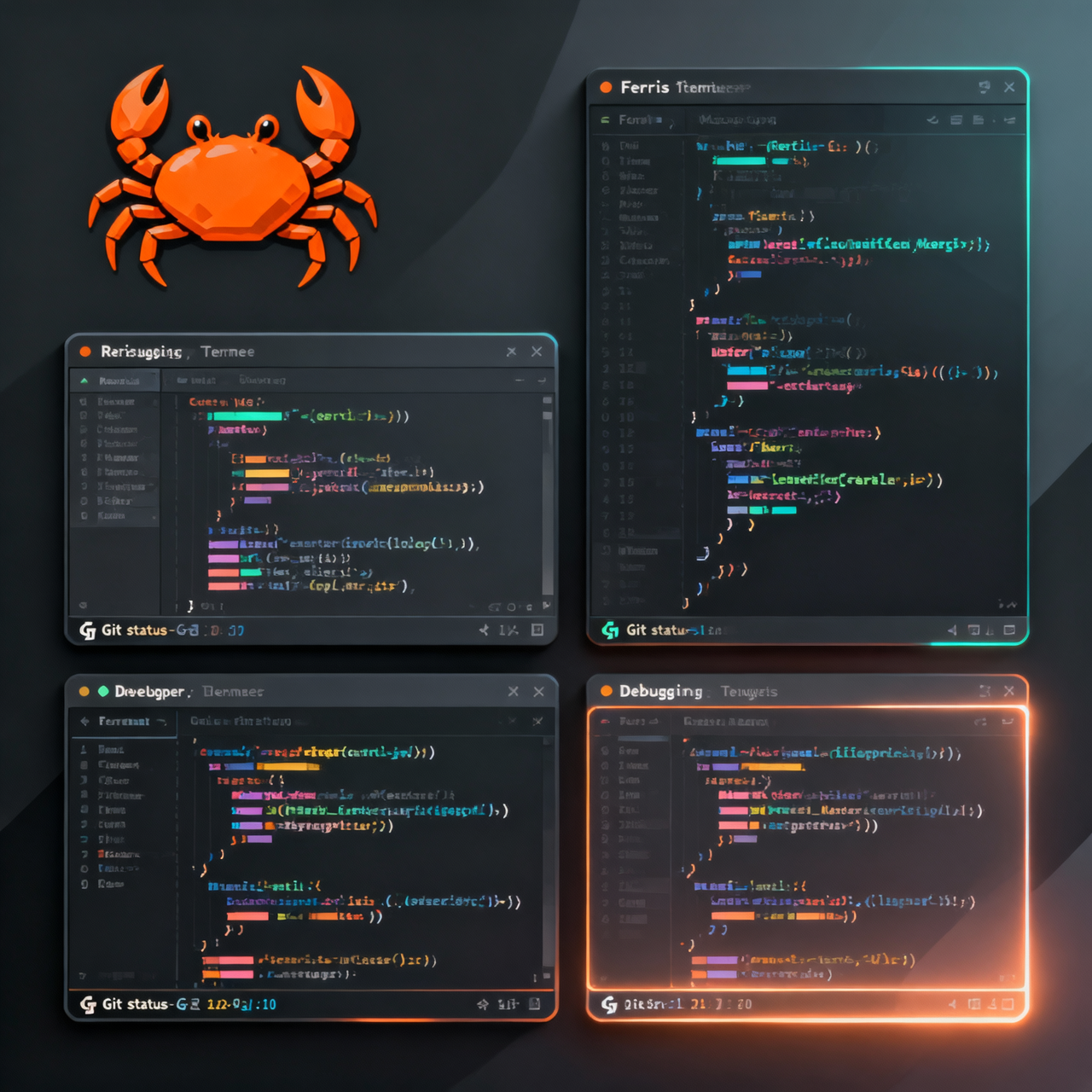Click the Git logo icon in Rerisugging window status bar
The image size is (1092, 1092).
pyautogui.click(x=87, y=630)
